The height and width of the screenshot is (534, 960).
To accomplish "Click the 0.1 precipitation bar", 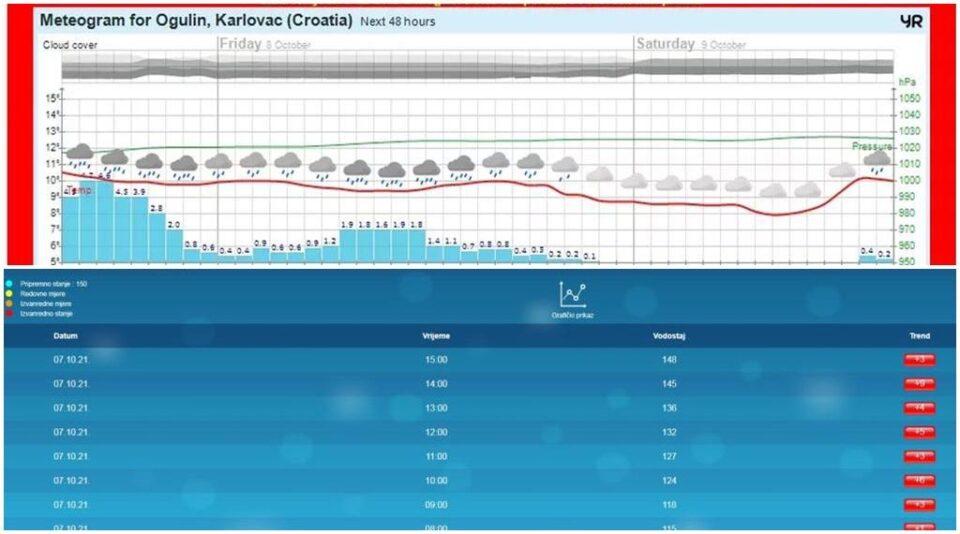I will coord(590,261).
